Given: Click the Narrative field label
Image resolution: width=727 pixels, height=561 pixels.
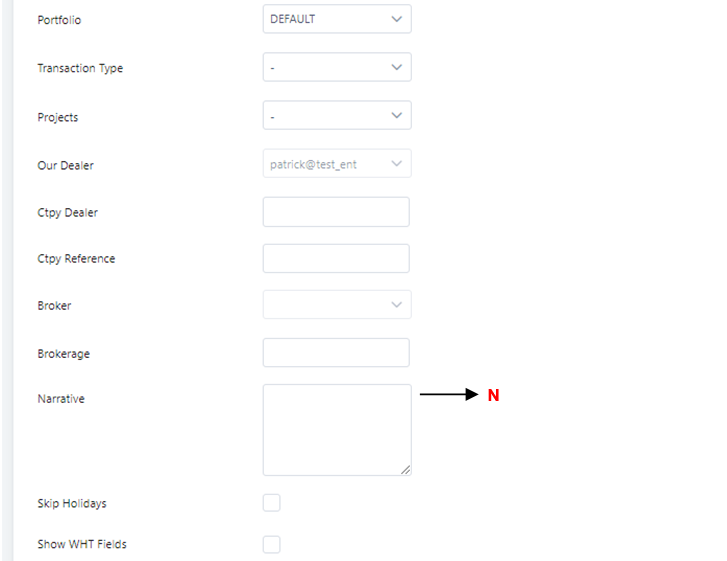Looking at the screenshot, I should click(61, 399).
